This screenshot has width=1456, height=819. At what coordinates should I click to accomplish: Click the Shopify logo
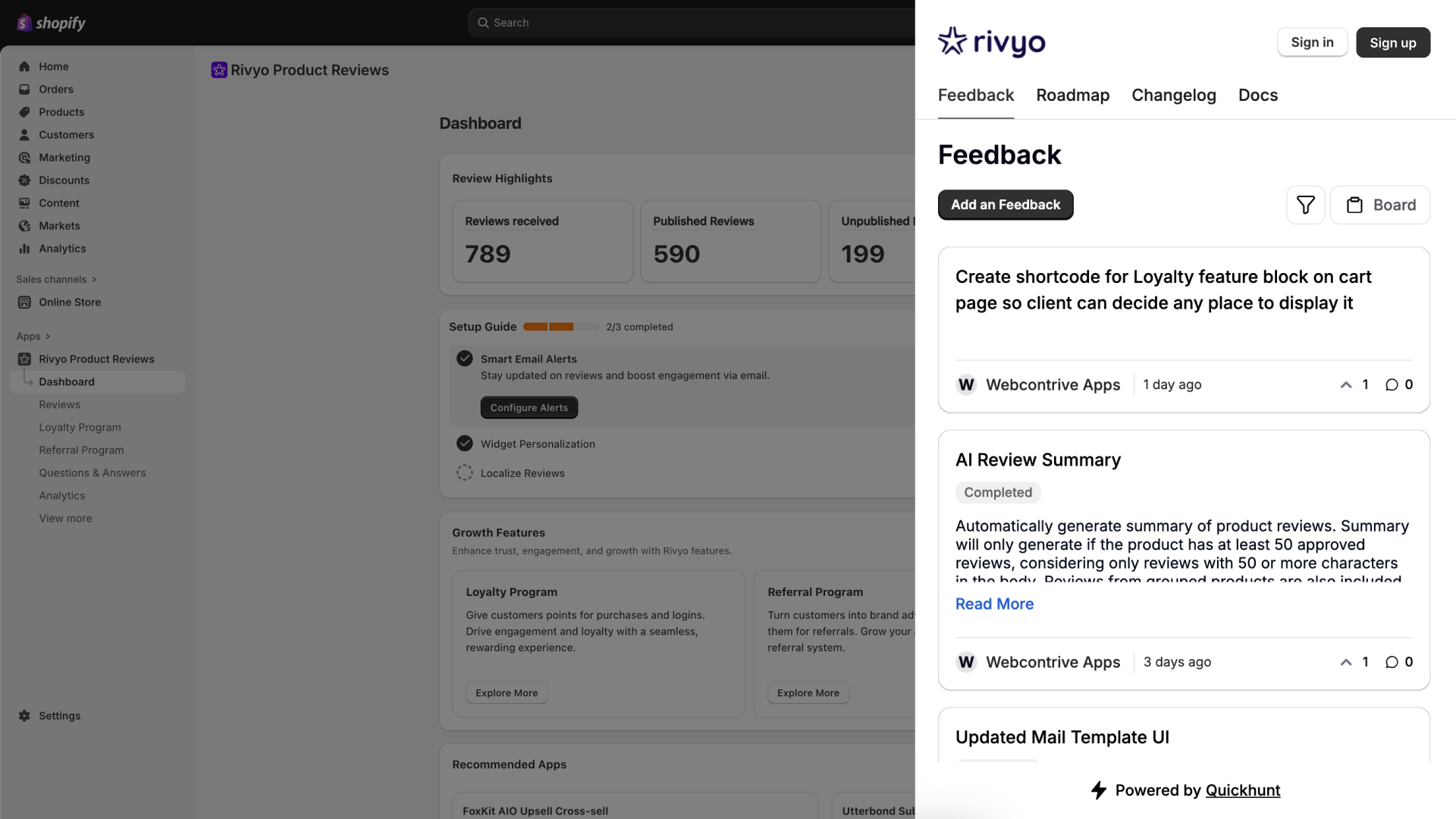click(x=51, y=23)
